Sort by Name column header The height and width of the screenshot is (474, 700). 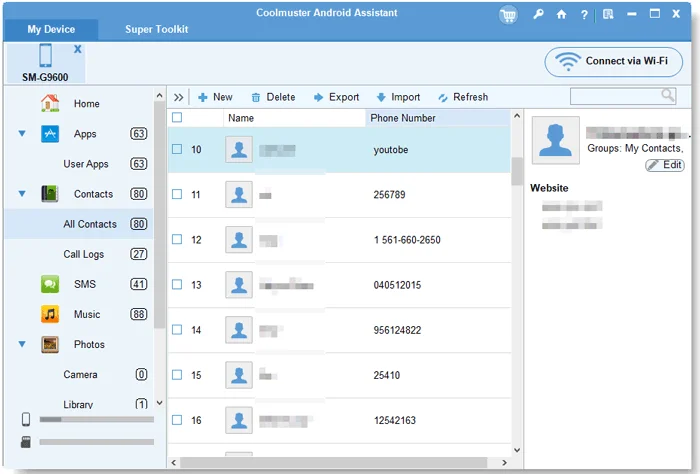(x=294, y=118)
